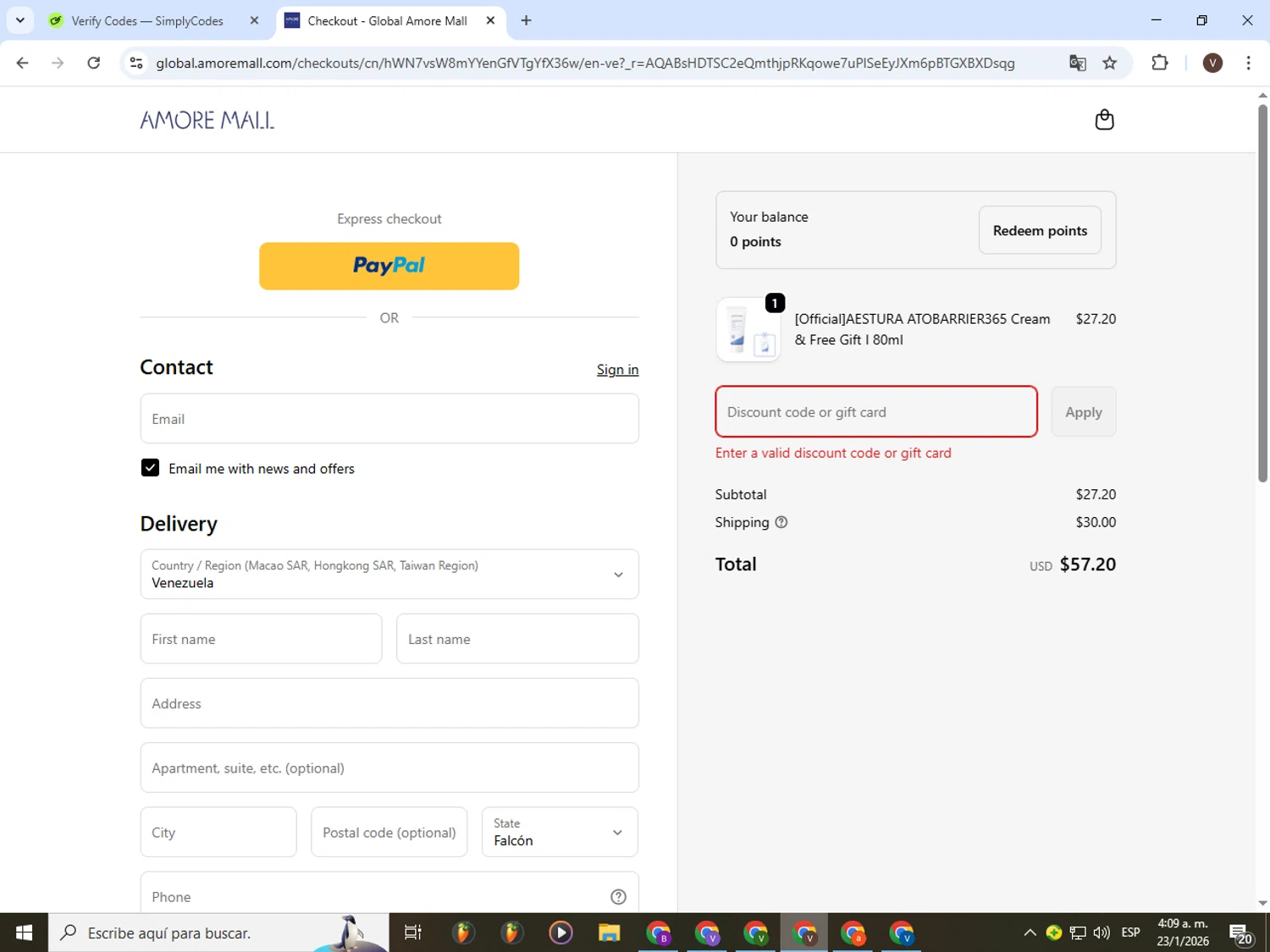Open File Explorer from the taskbar
This screenshot has width=1270, height=952.
610,933
